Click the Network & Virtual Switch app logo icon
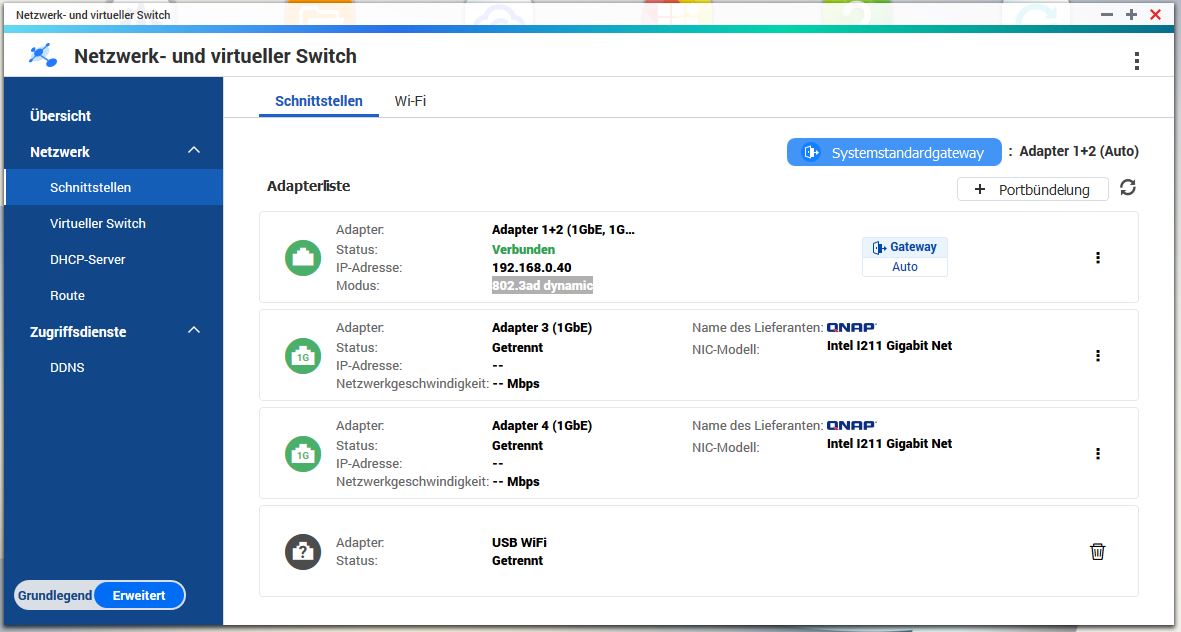 (43, 56)
